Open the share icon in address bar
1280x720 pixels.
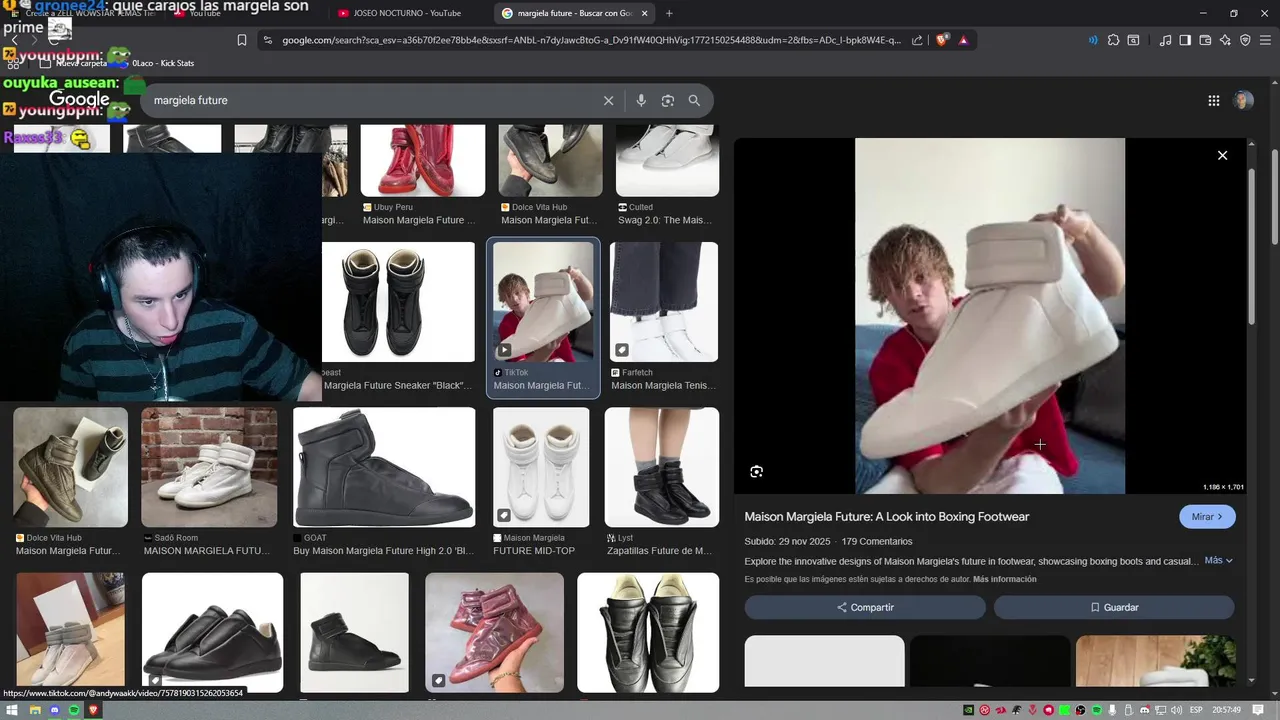click(917, 40)
